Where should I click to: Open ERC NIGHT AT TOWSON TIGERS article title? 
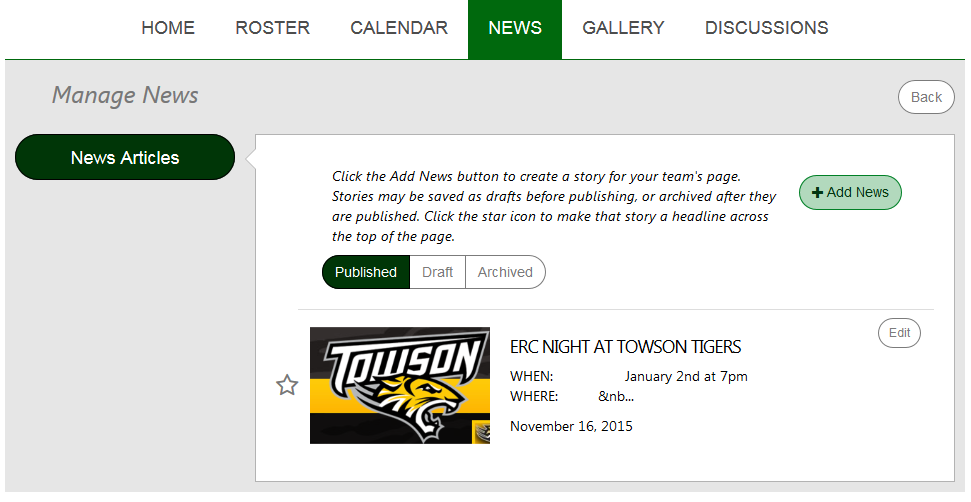[x=625, y=347]
